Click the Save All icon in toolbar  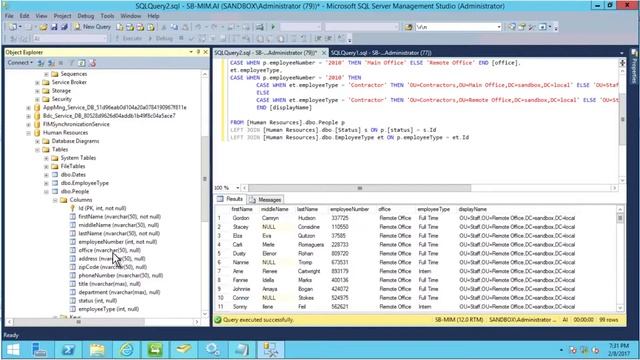[x=64, y=27]
